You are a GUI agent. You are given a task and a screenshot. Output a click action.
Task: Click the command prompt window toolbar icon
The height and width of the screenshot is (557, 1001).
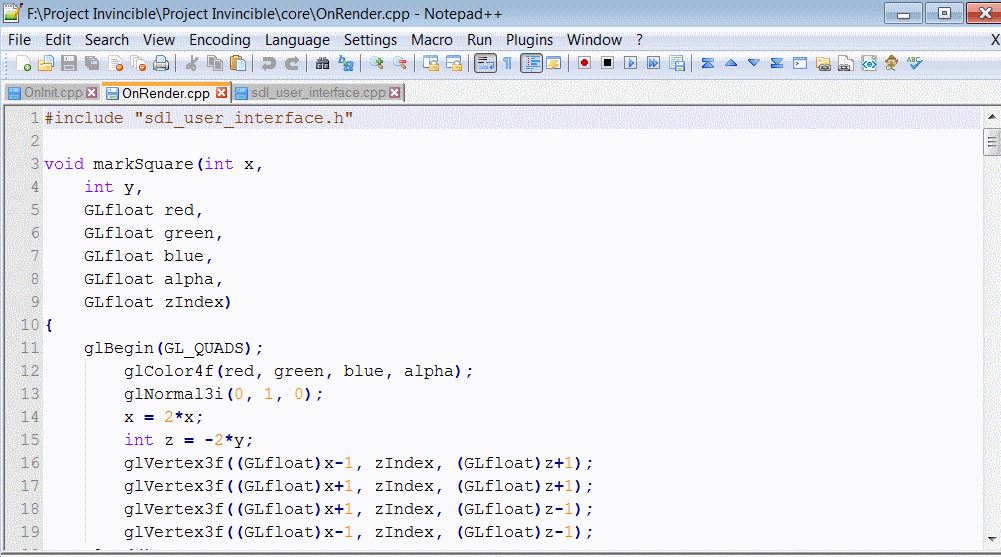[800, 63]
